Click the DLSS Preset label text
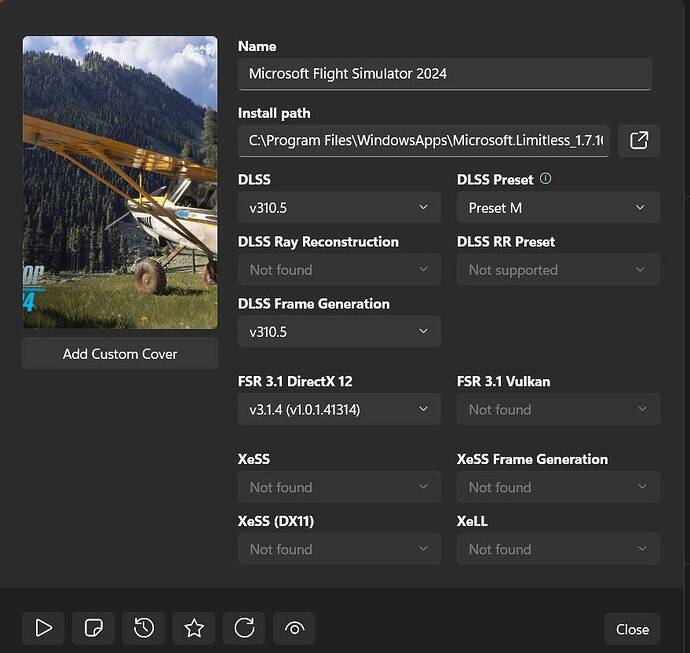Screen dimensions: 690x653 point(495,180)
